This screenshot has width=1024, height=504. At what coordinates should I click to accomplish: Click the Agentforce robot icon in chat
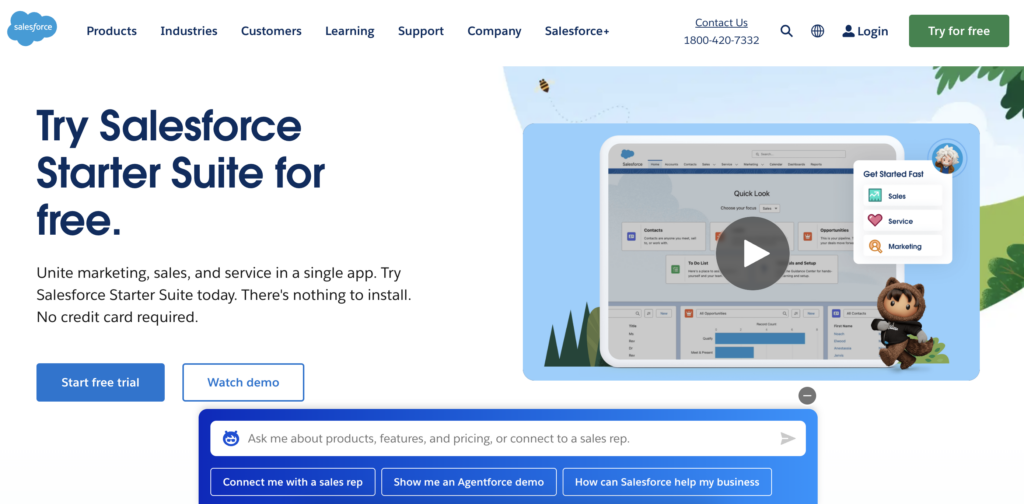[x=231, y=439]
